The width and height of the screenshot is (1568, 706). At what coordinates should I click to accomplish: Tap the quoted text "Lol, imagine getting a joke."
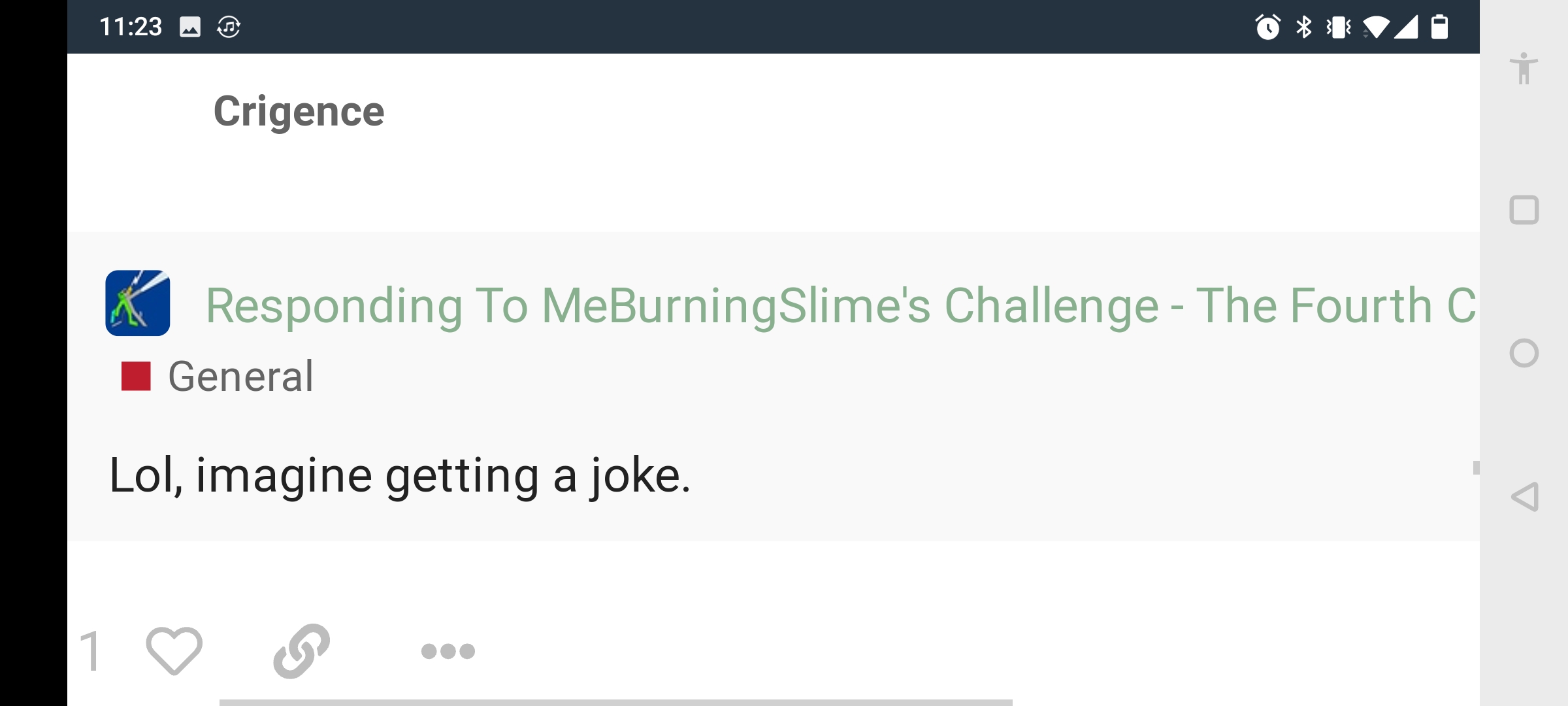click(400, 475)
